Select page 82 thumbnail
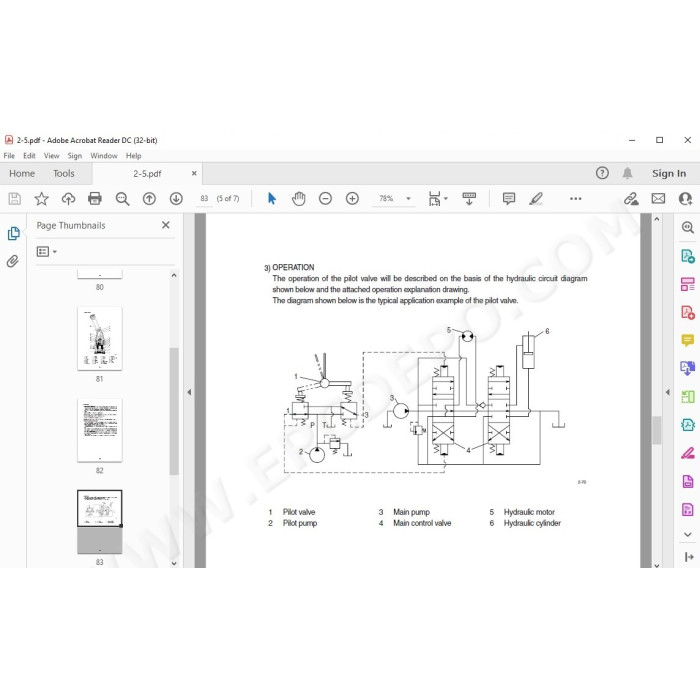Image resolution: width=700 pixels, height=700 pixels. pos(100,430)
